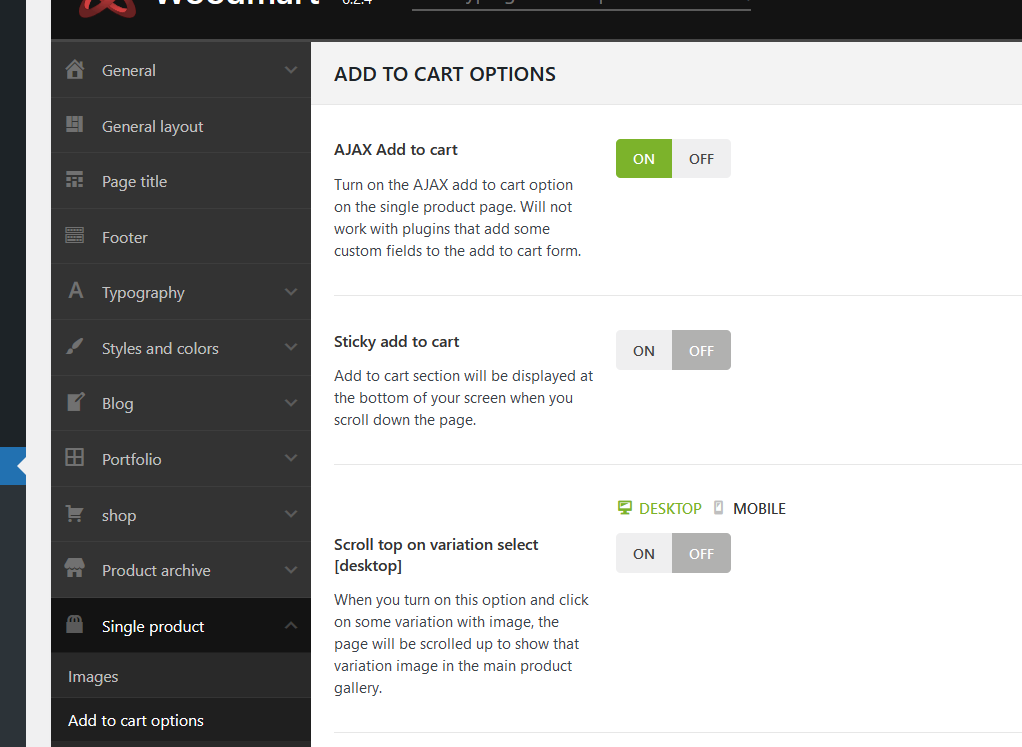Click the Product archive store icon
The height and width of the screenshot is (747, 1022).
pos(74,570)
